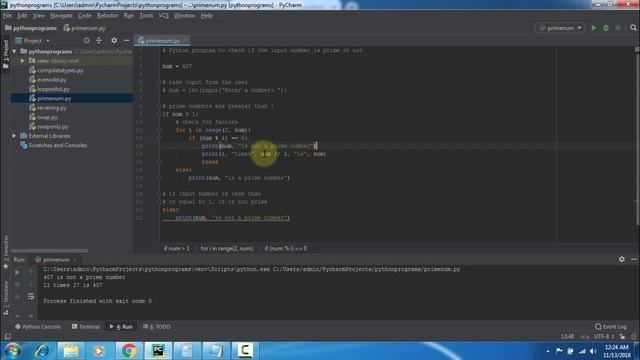The height and width of the screenshot is (360, 640).
Task: Open the 6: TODO tool window
Action: point(157,327)
